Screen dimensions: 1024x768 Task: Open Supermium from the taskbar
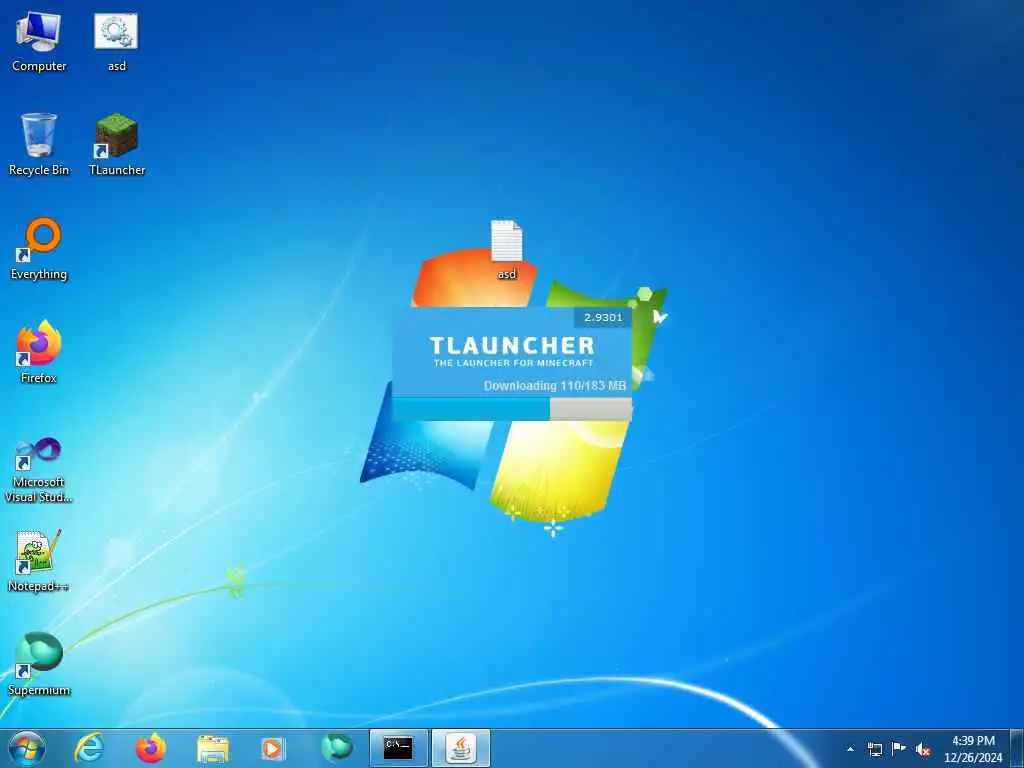click(337, 748)
